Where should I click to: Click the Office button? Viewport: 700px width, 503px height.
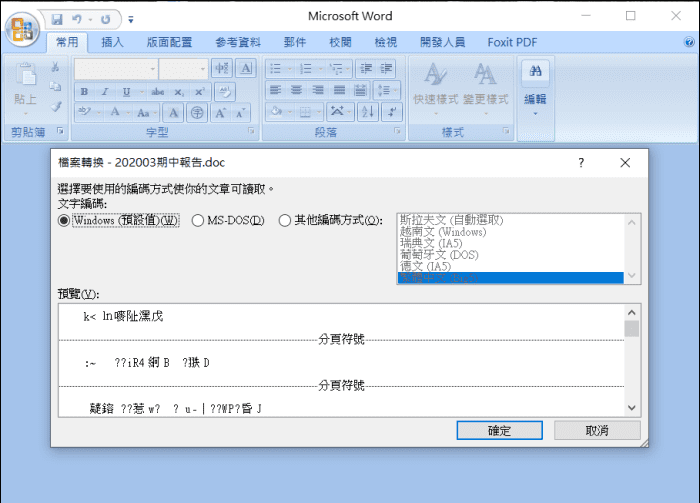22,29
